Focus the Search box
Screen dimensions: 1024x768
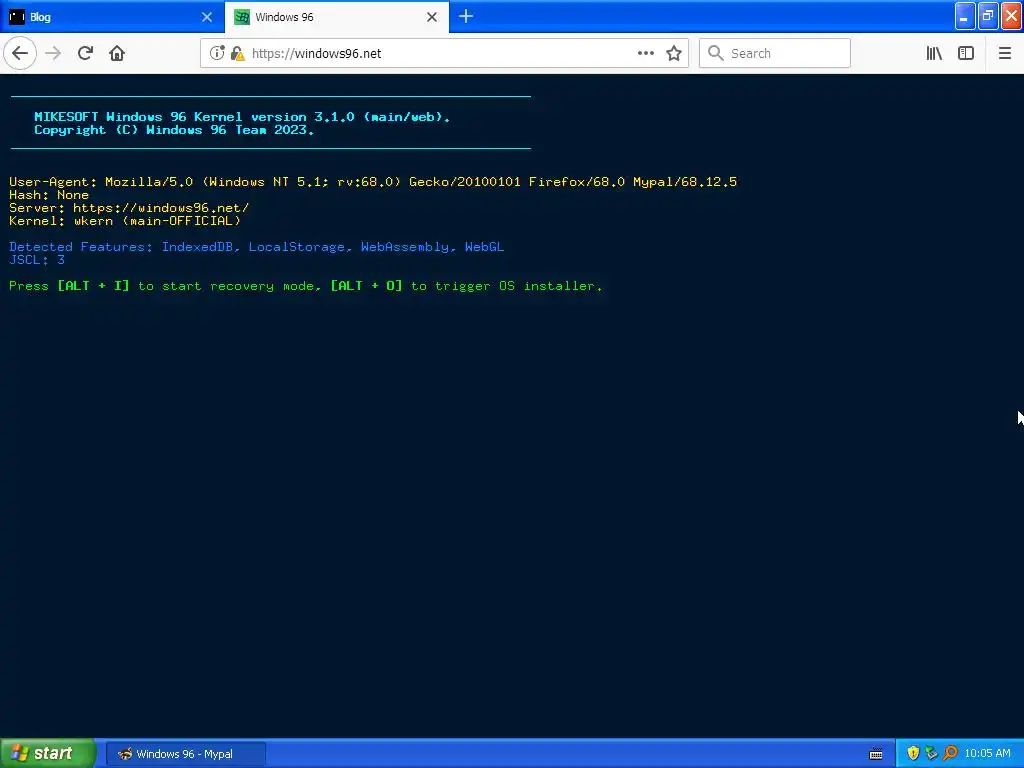point(775,53)
